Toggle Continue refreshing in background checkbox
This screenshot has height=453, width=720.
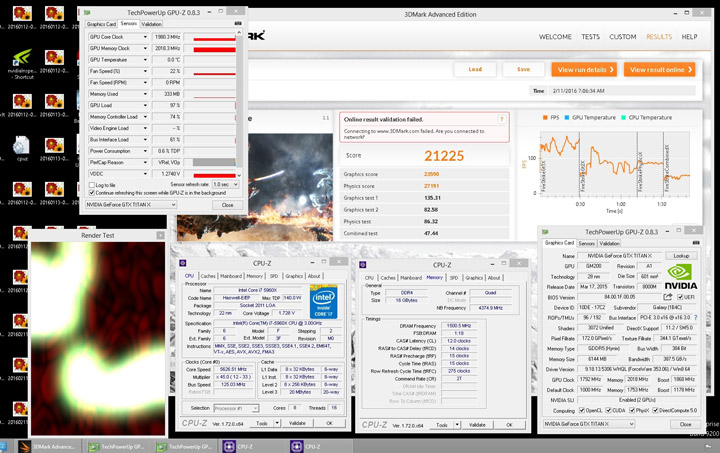click(91, 193)
